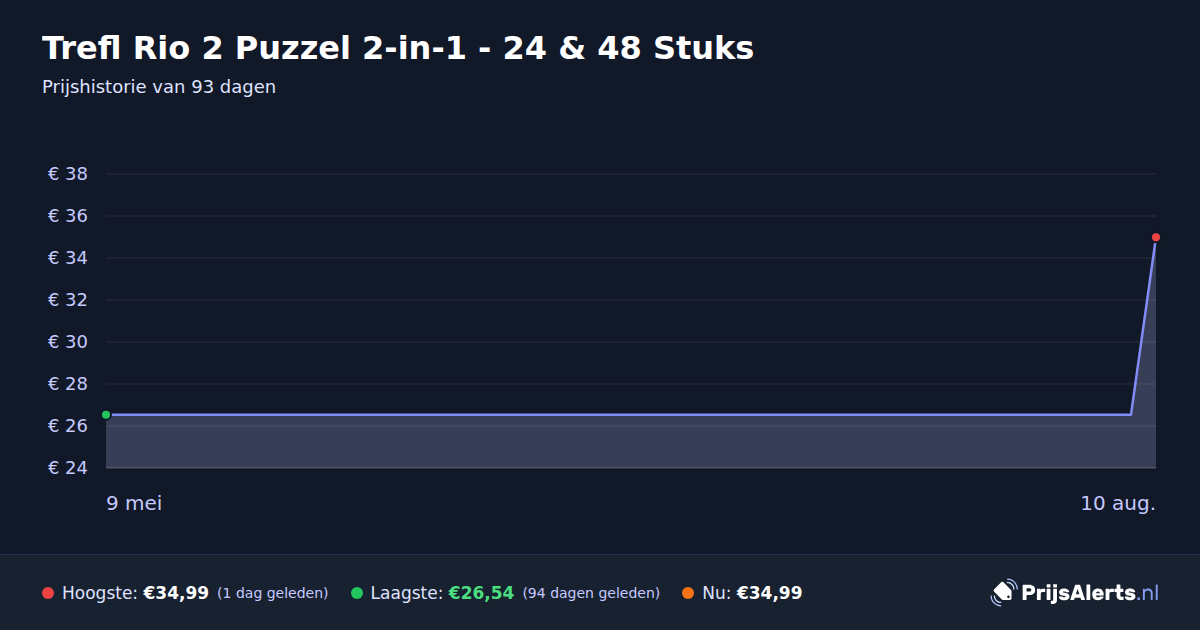The width and height of the screenshot is (1200, 630).
Task: Click the Nu €34,99 current price
Action: pos(769,593)
